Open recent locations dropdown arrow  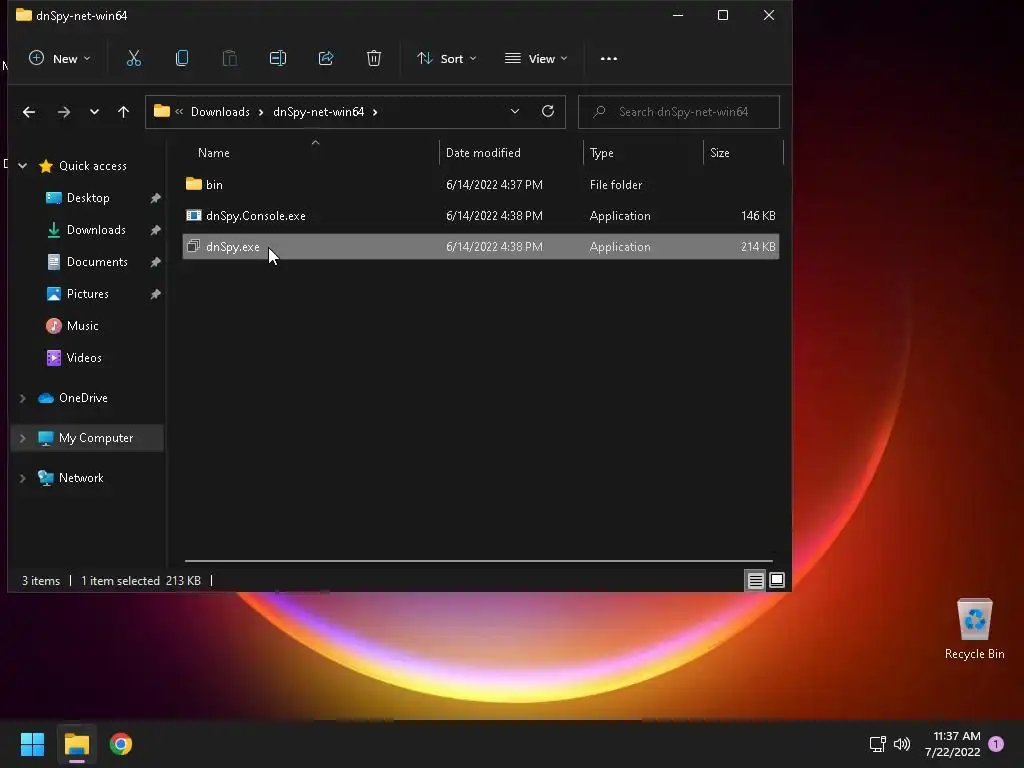94,112
